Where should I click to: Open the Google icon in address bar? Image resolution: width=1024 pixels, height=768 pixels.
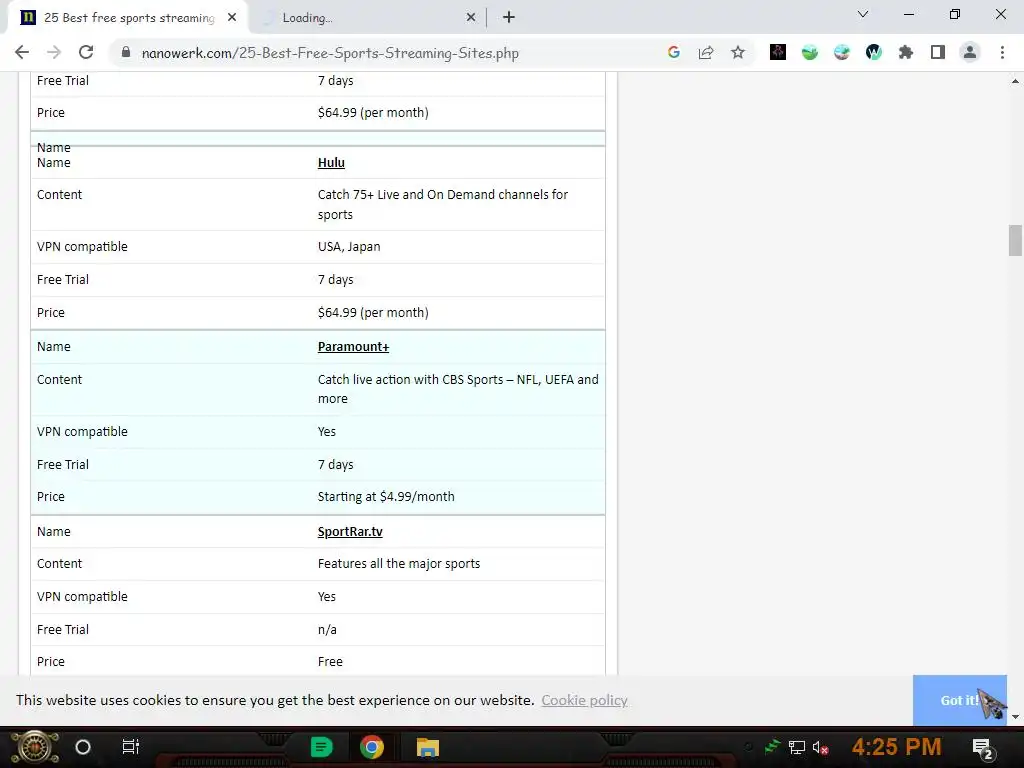coord(674,52)
